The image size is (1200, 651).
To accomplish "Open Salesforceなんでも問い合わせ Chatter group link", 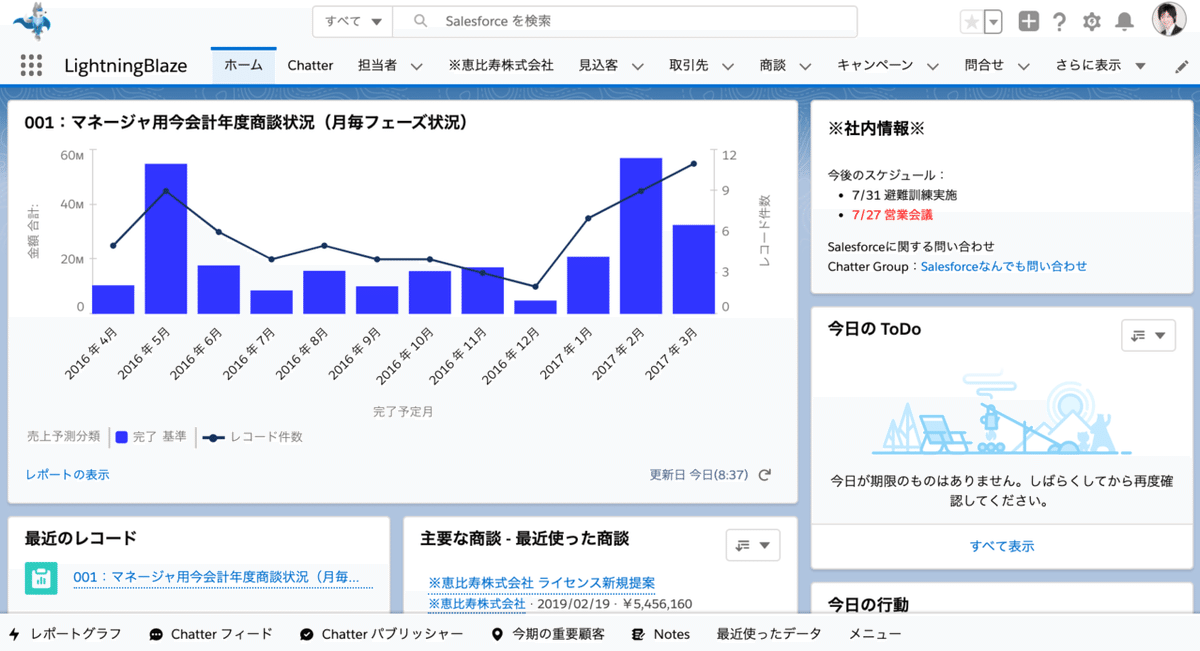I will pyautogui.click(x=1003, y=266).
